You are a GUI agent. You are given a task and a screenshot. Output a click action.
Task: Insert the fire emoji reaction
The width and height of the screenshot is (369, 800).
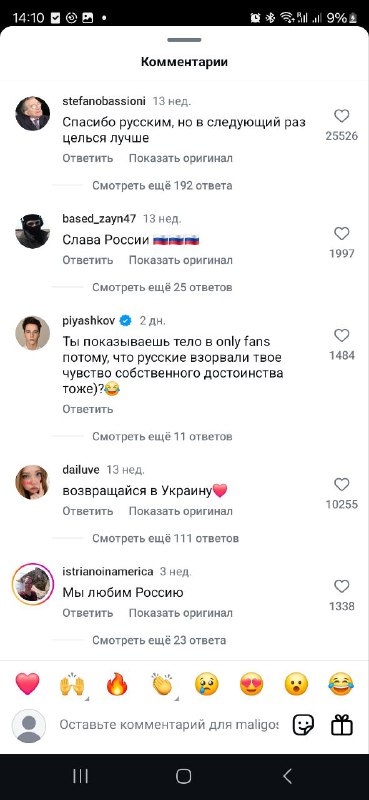click(117, 684)
